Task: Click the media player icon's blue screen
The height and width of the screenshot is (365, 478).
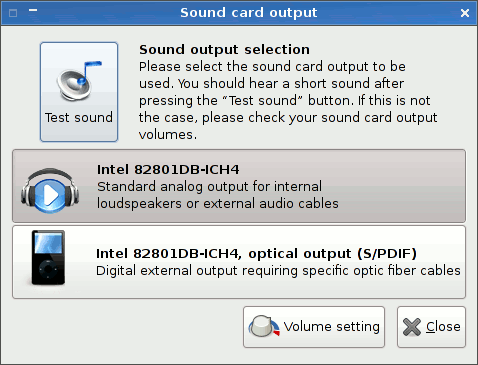Action: (x=48, y=243)
